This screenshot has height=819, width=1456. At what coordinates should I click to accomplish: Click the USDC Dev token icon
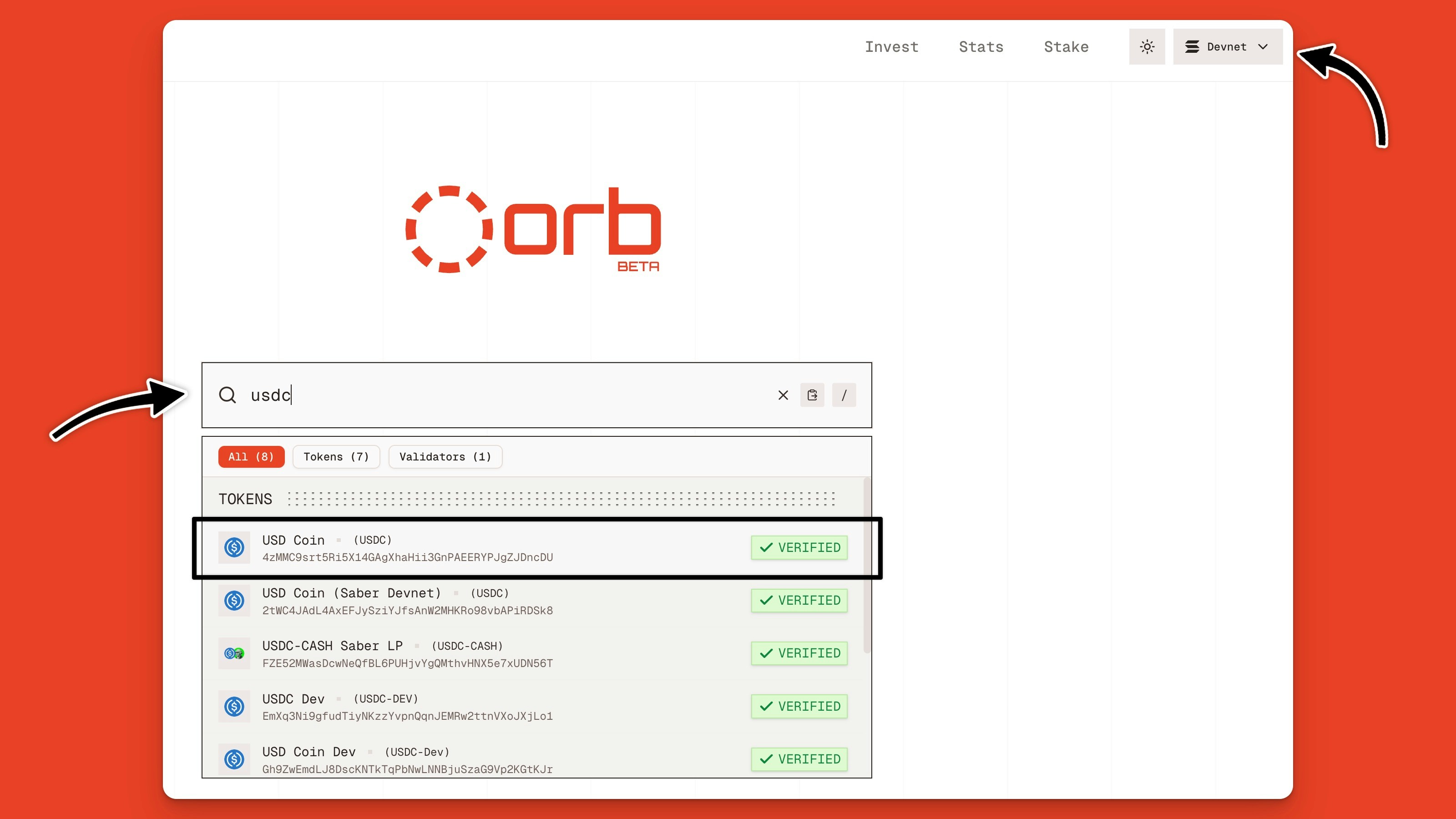point(234,706)
